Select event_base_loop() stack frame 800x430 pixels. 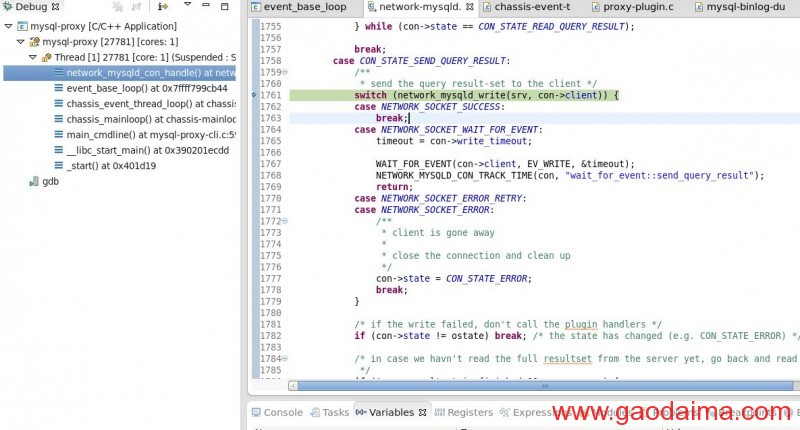coord(147,88)
